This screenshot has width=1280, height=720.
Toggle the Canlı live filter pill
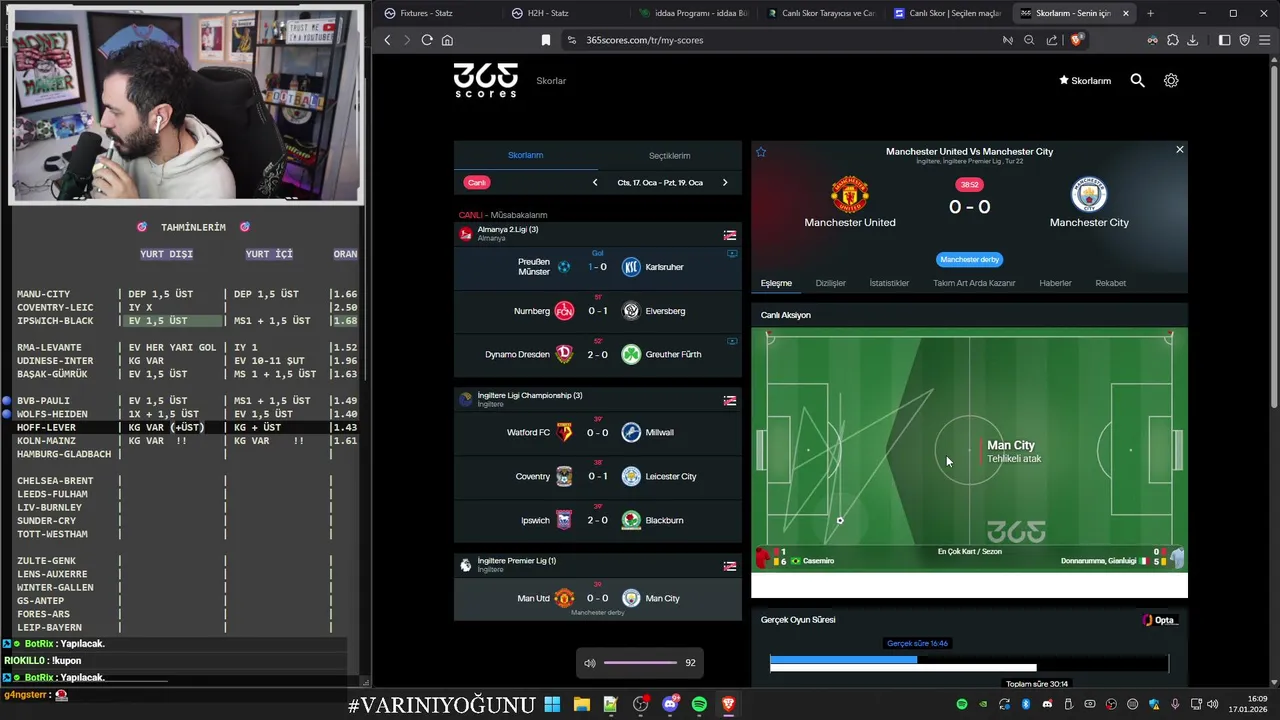[x=477, y=182]
